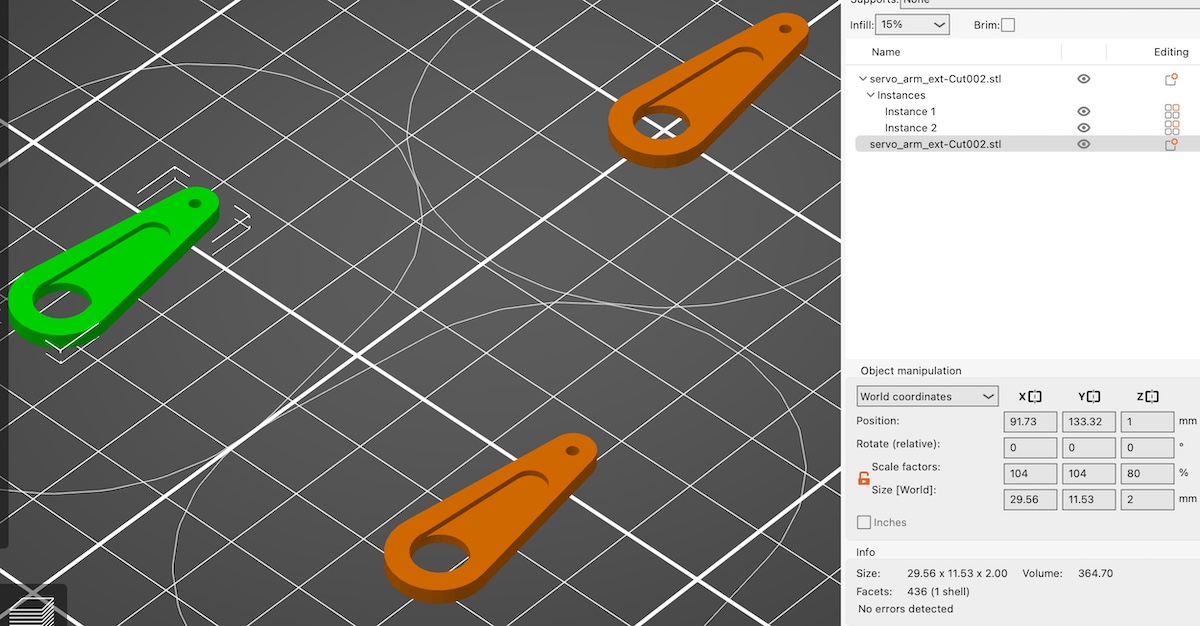Screen dimensions: 1200x626
Task: Click editing icon of highlighted servo_arm_ext-Cut002.stl row
Action: (x=1171, y=144)
